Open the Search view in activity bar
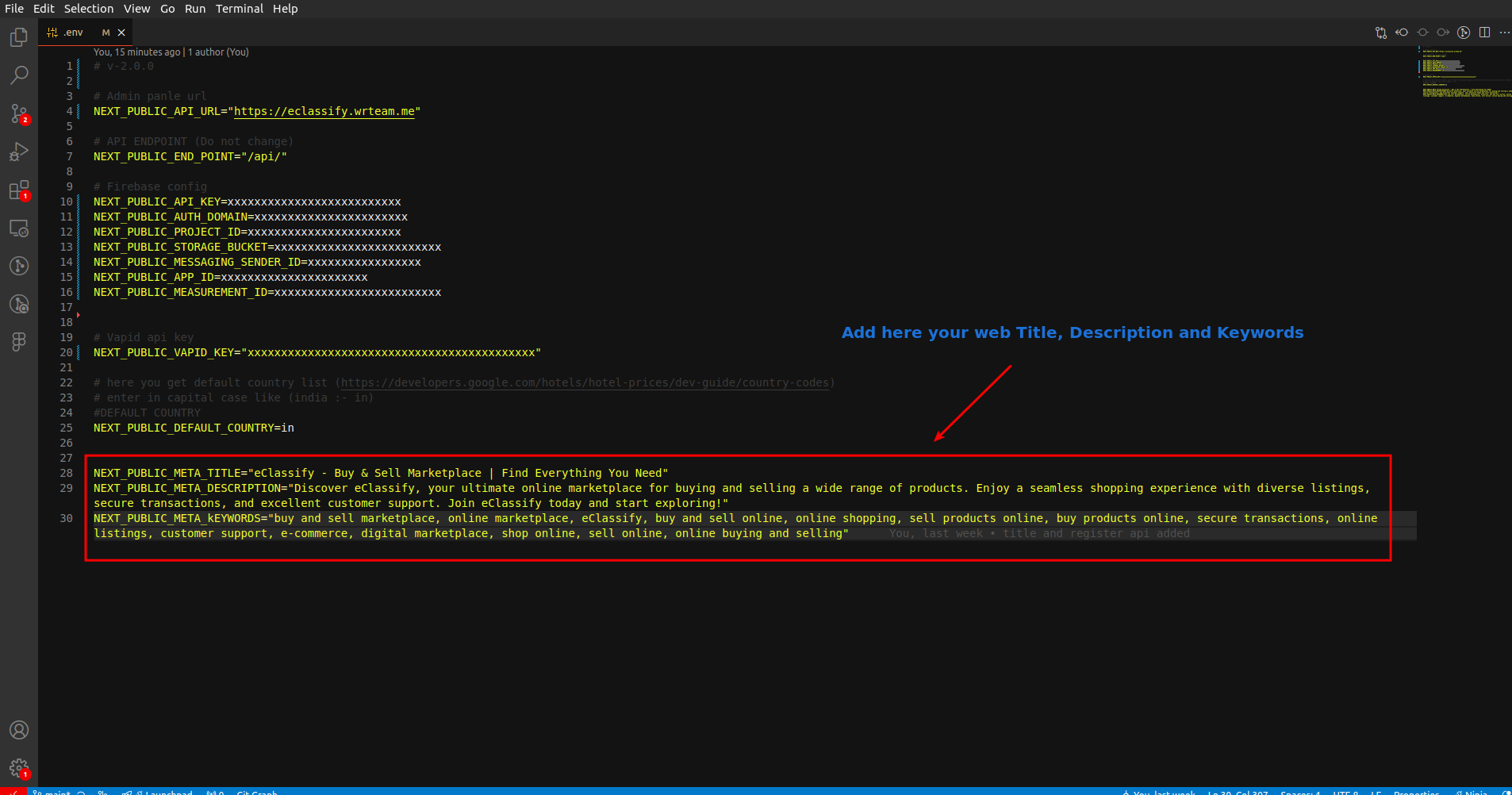This screenshot has width=1512, height=795. [19, 75]
